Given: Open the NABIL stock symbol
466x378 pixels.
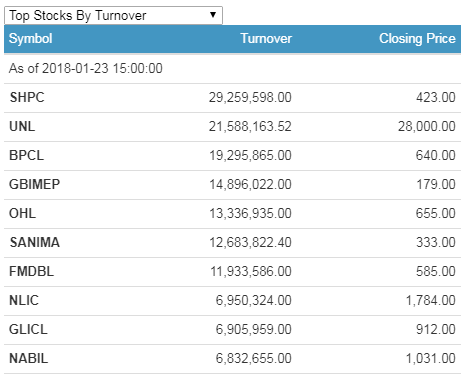Looking at the screenshot, I should point(29,358).
